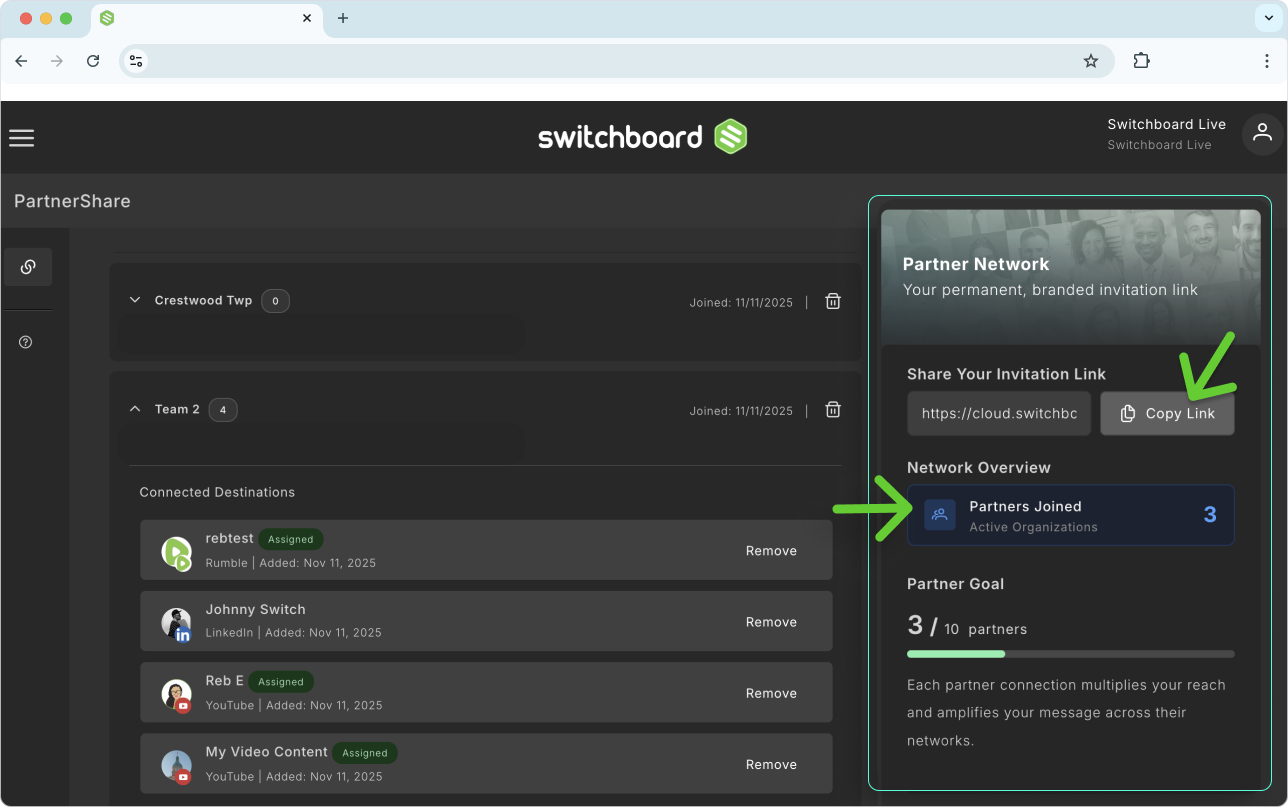Screen dimensions: 1288x807
Task: Click the Johnny Switch LinkedIn avatar
Action: pos(176,623)
